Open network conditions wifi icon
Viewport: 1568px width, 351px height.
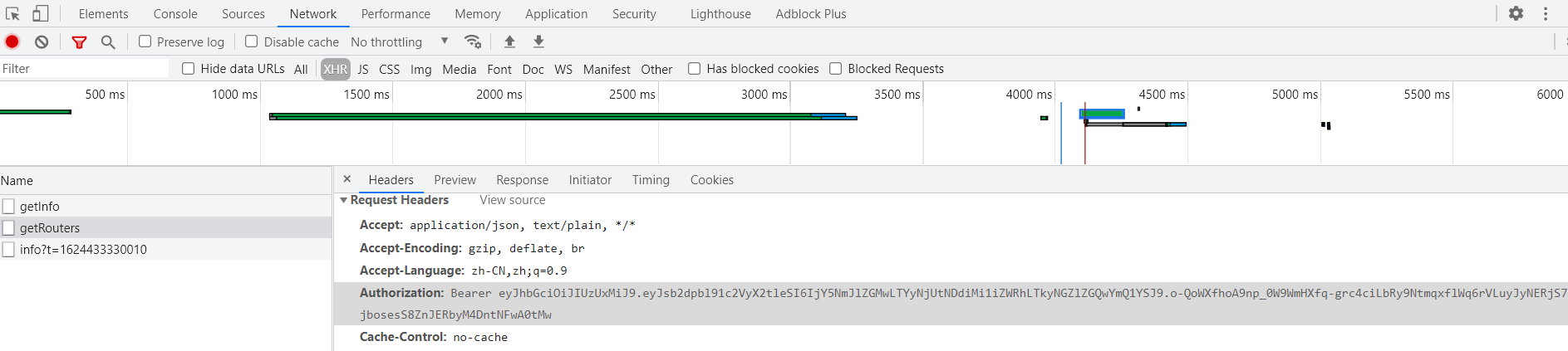[473, 41]
